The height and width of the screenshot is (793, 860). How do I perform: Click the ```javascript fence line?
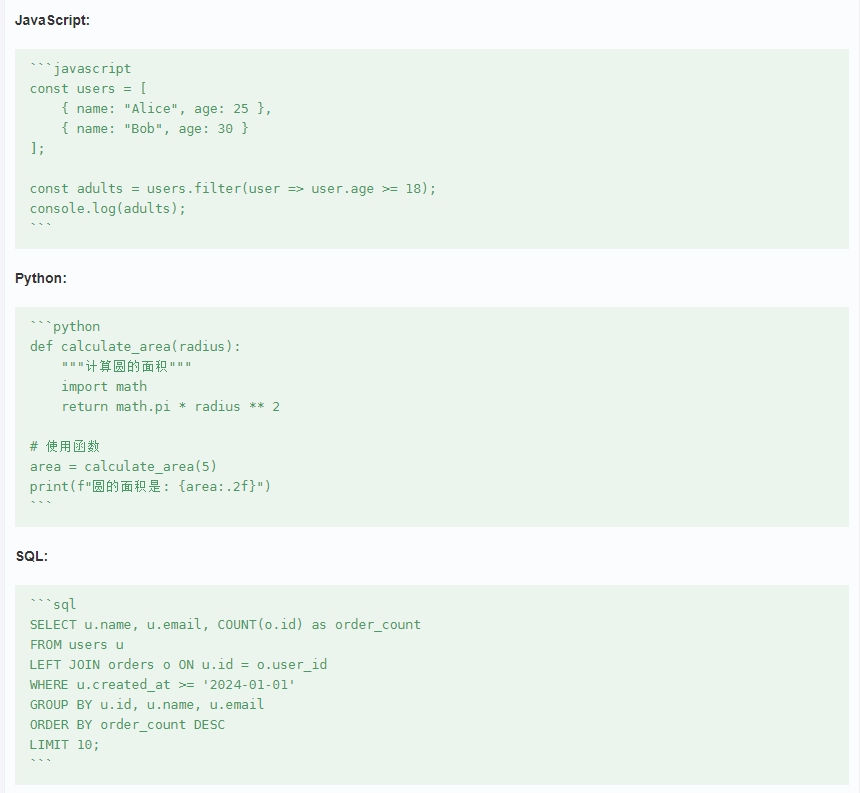coord(80,68)
